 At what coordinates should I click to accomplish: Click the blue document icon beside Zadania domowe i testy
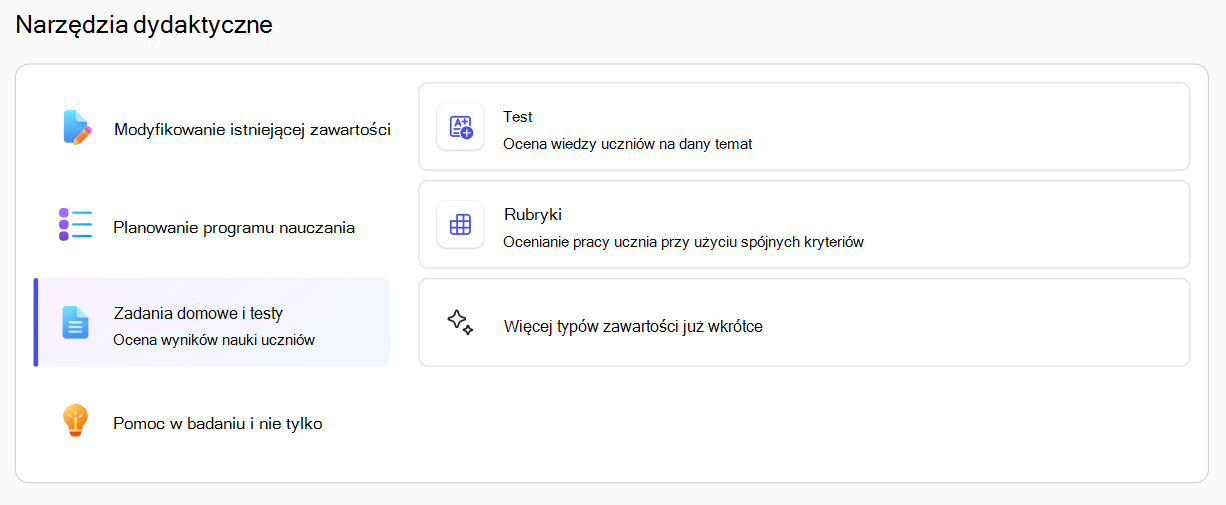pos(75,322)
